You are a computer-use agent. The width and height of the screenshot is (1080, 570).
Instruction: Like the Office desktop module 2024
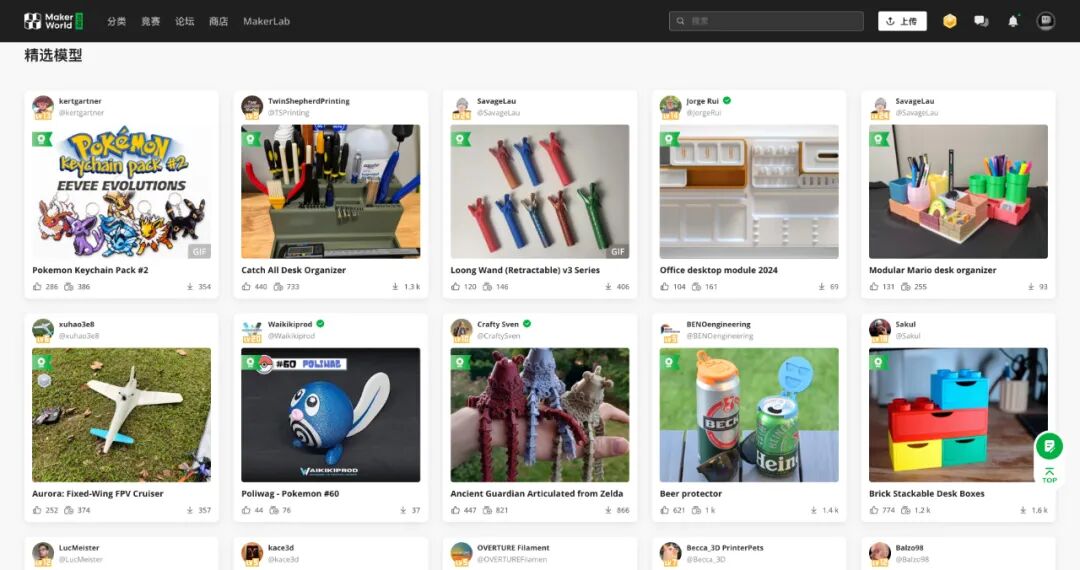(x=665, y=286)
